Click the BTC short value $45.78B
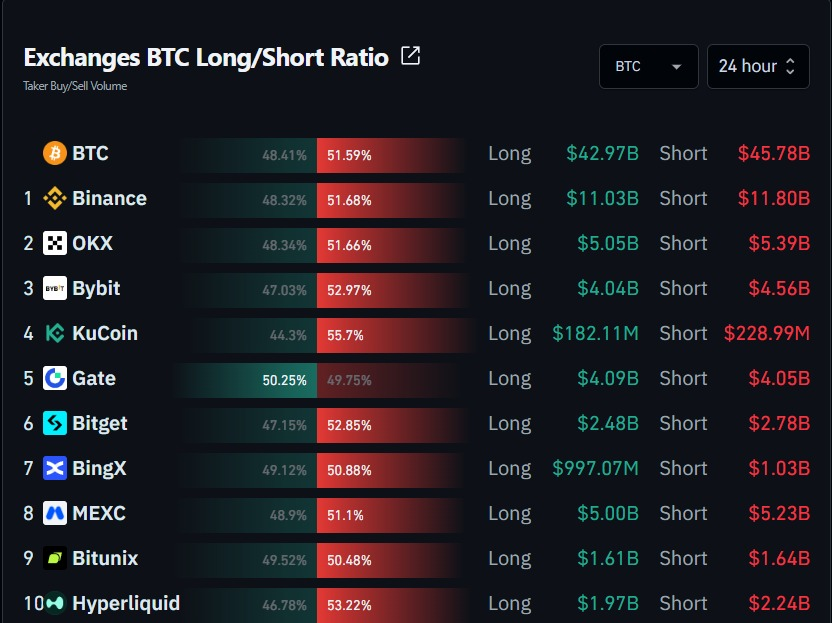Viewport: 832px width, 623px height. [774, 153]
